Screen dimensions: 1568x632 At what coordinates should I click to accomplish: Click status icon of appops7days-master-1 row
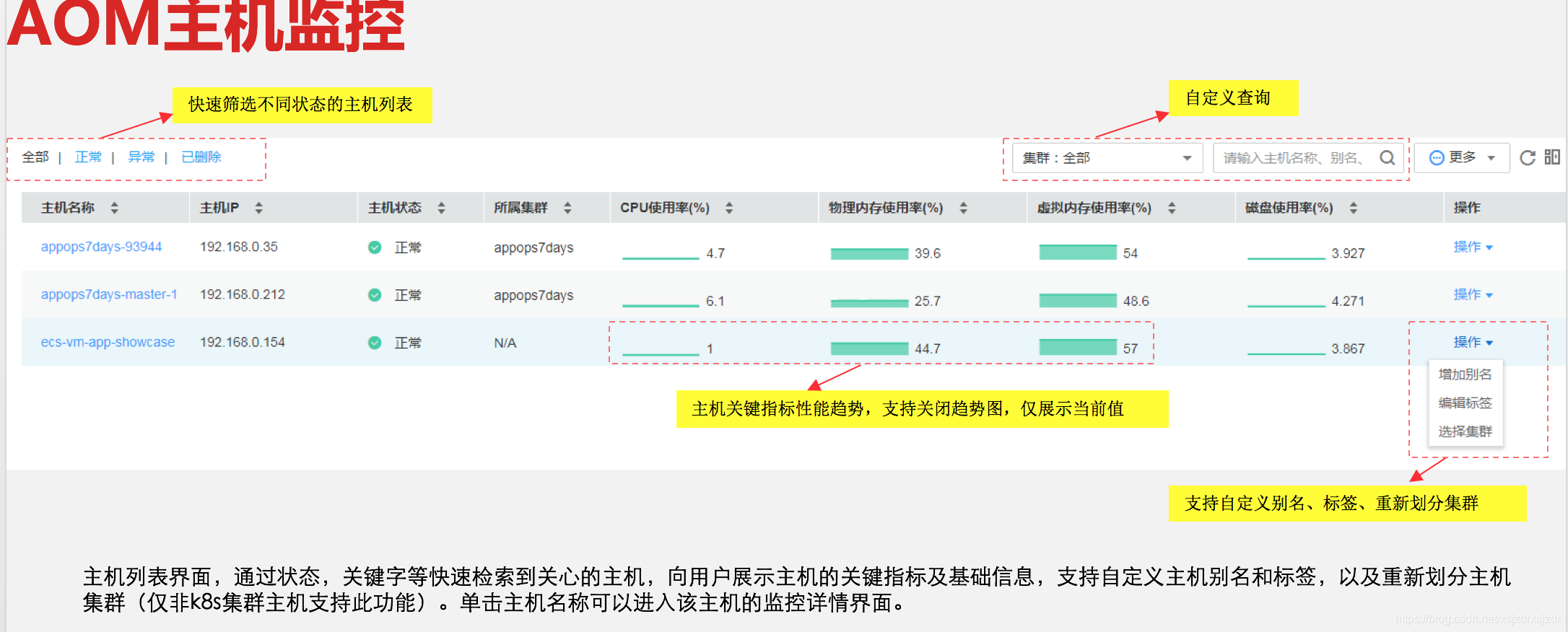click(x=375, y=295)
